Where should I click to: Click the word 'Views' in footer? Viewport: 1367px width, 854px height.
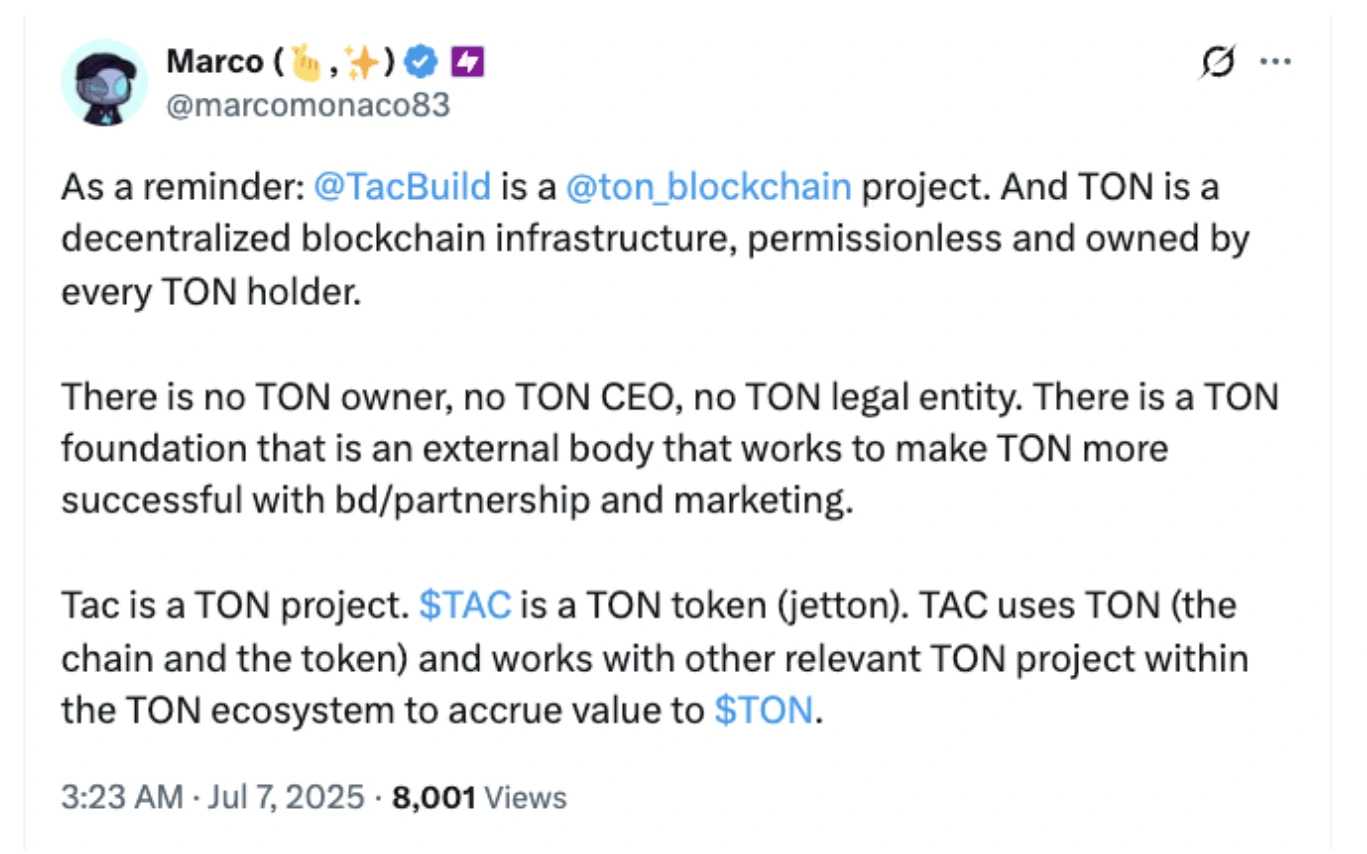point(526,797)
